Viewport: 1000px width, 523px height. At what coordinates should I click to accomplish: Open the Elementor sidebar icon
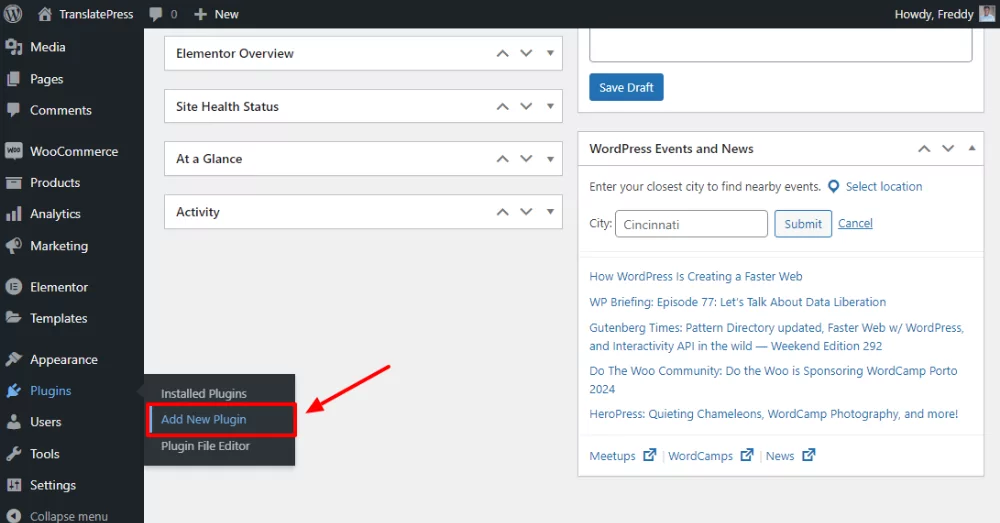tap(13, 287)
